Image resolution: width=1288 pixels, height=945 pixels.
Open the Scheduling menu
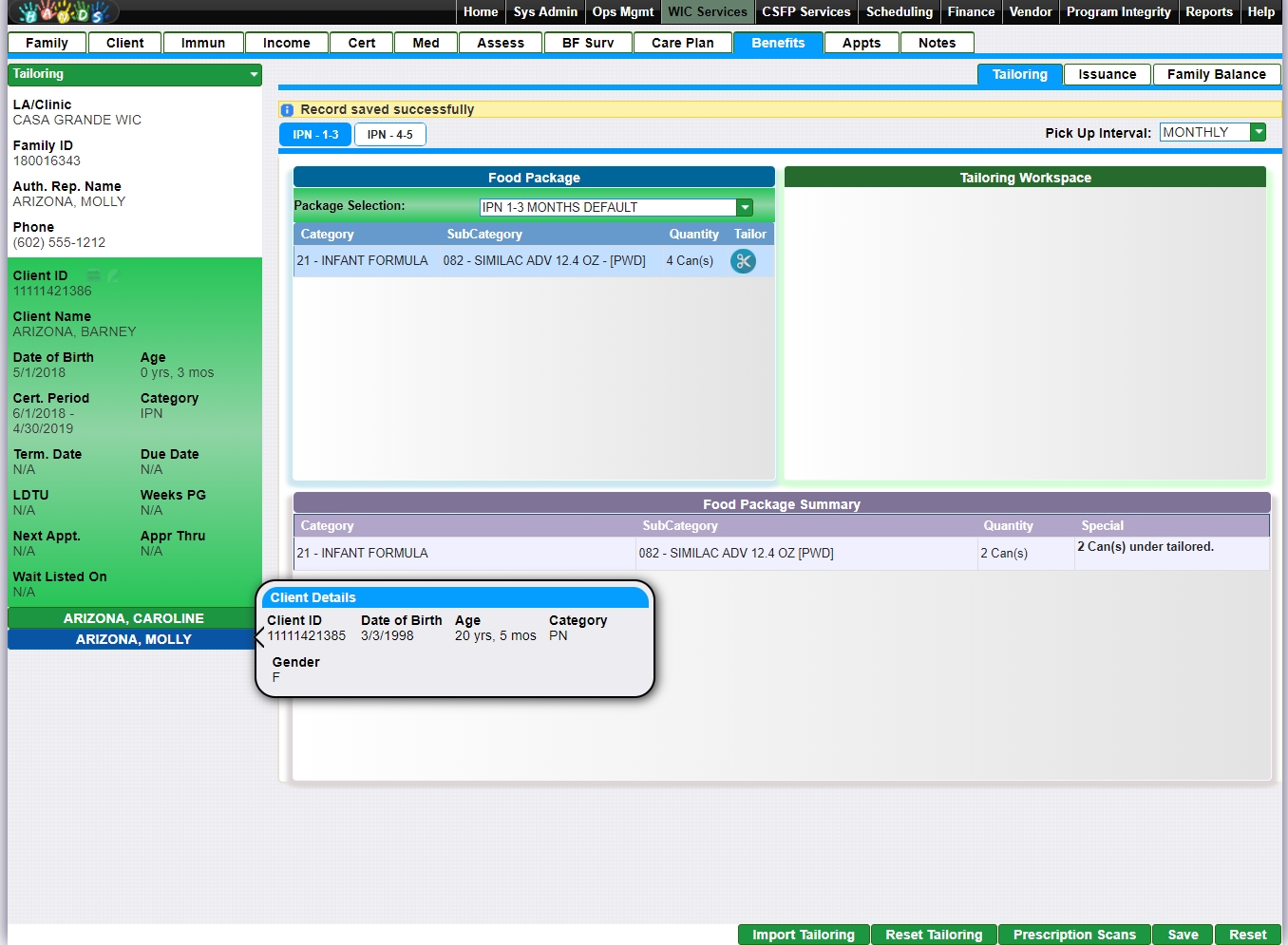tap(899, 11)
